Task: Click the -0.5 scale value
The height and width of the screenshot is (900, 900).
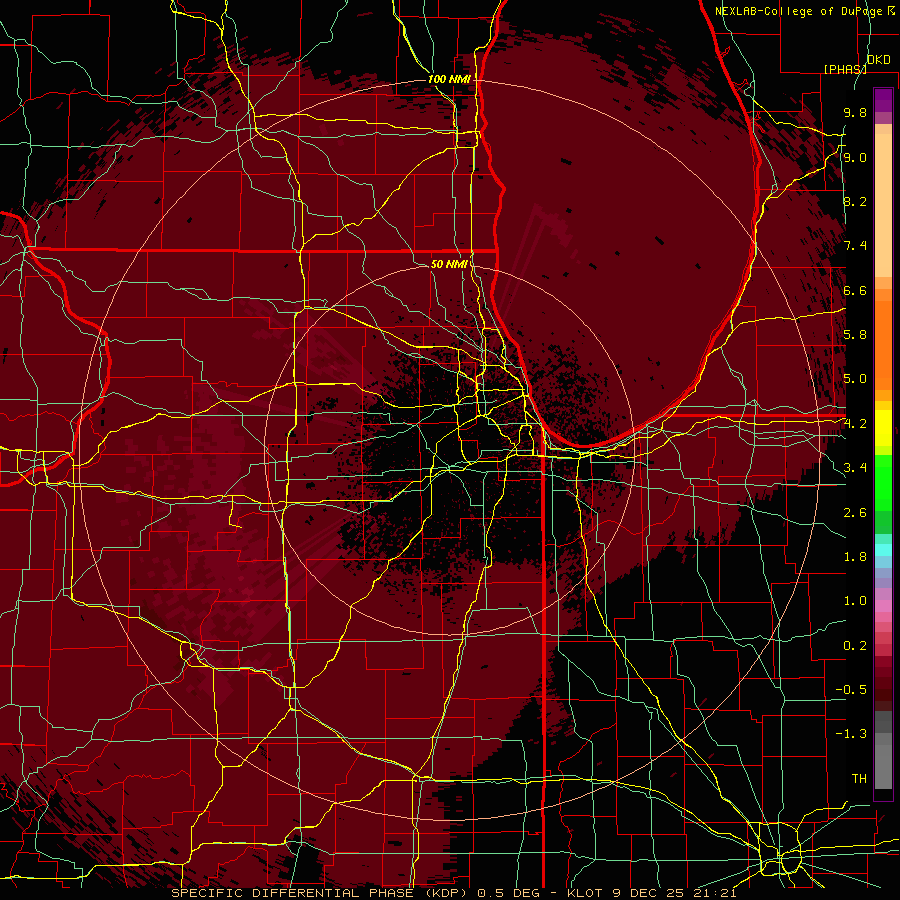Action: pos(851,690)
